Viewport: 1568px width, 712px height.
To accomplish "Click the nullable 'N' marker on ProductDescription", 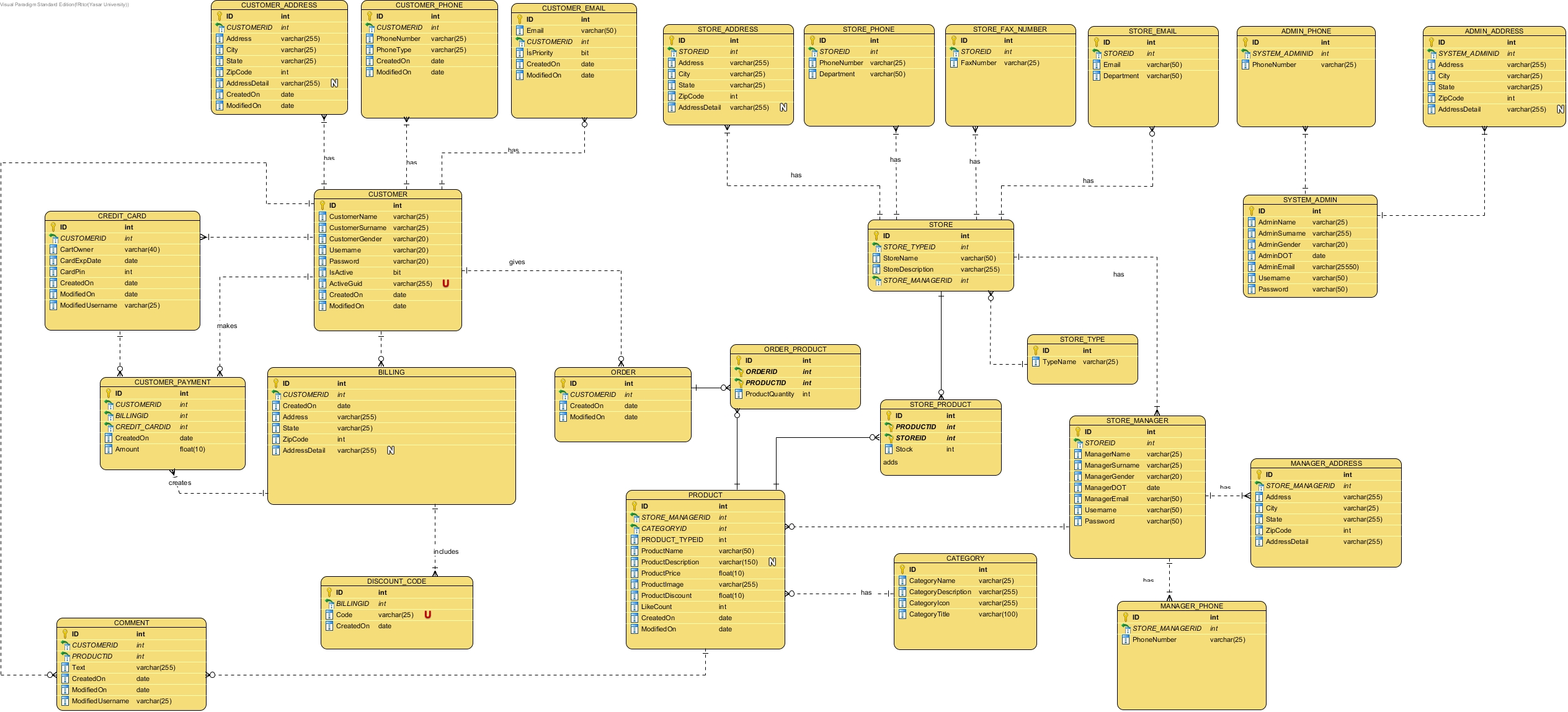I will click(772, 562).
